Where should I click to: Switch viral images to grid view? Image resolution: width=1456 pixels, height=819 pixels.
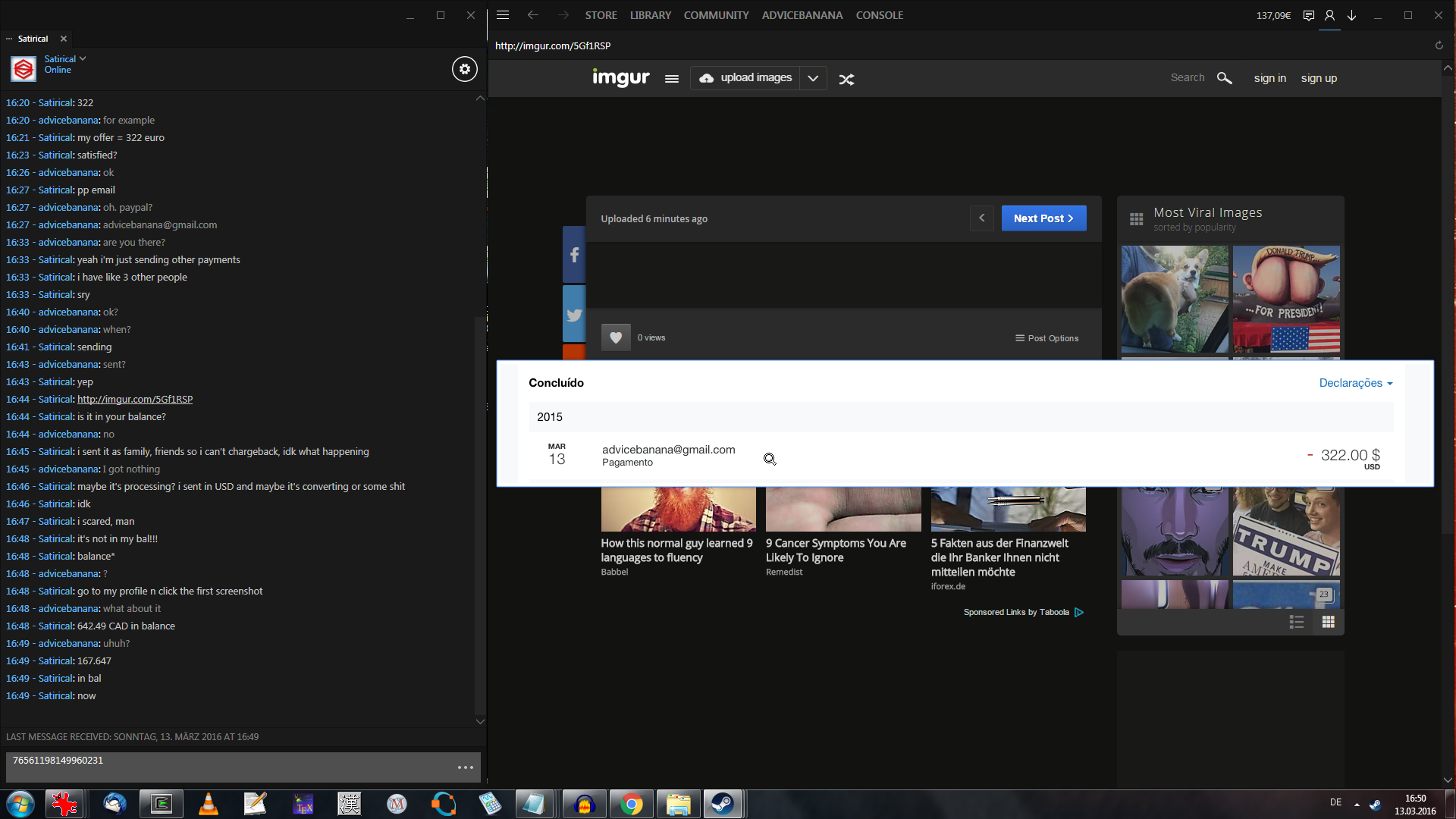[x=1328, y=622]
